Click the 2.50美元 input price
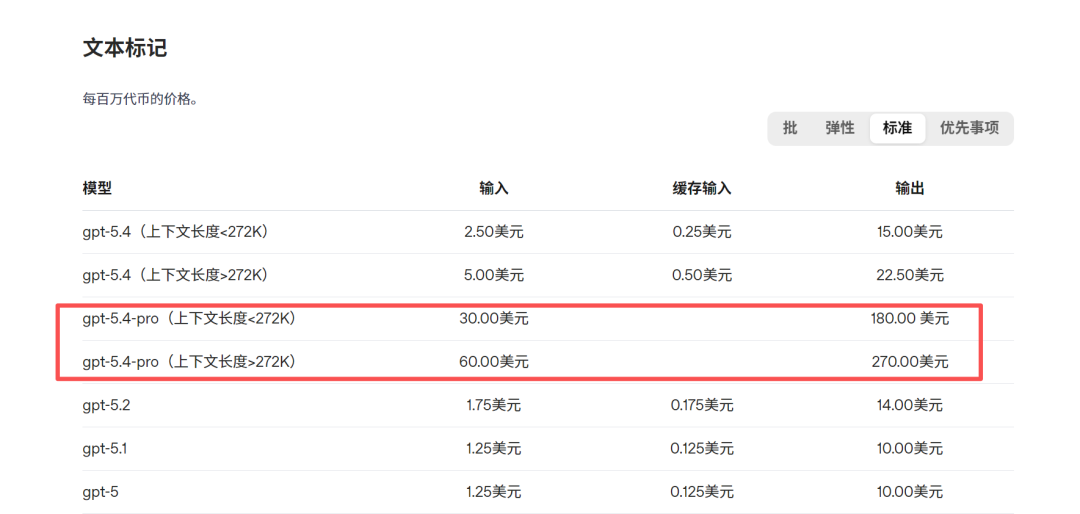 [x=494, y=232]
